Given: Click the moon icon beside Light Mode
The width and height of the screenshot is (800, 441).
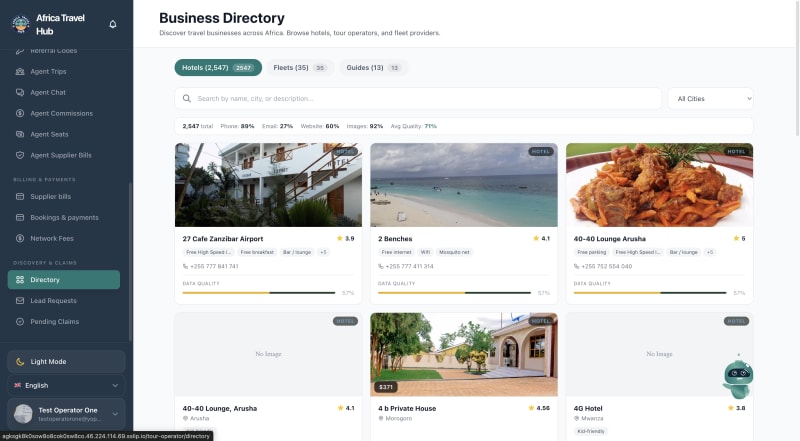Looking at the screenshot, I should pyautogui.click(x=20, y=361).
